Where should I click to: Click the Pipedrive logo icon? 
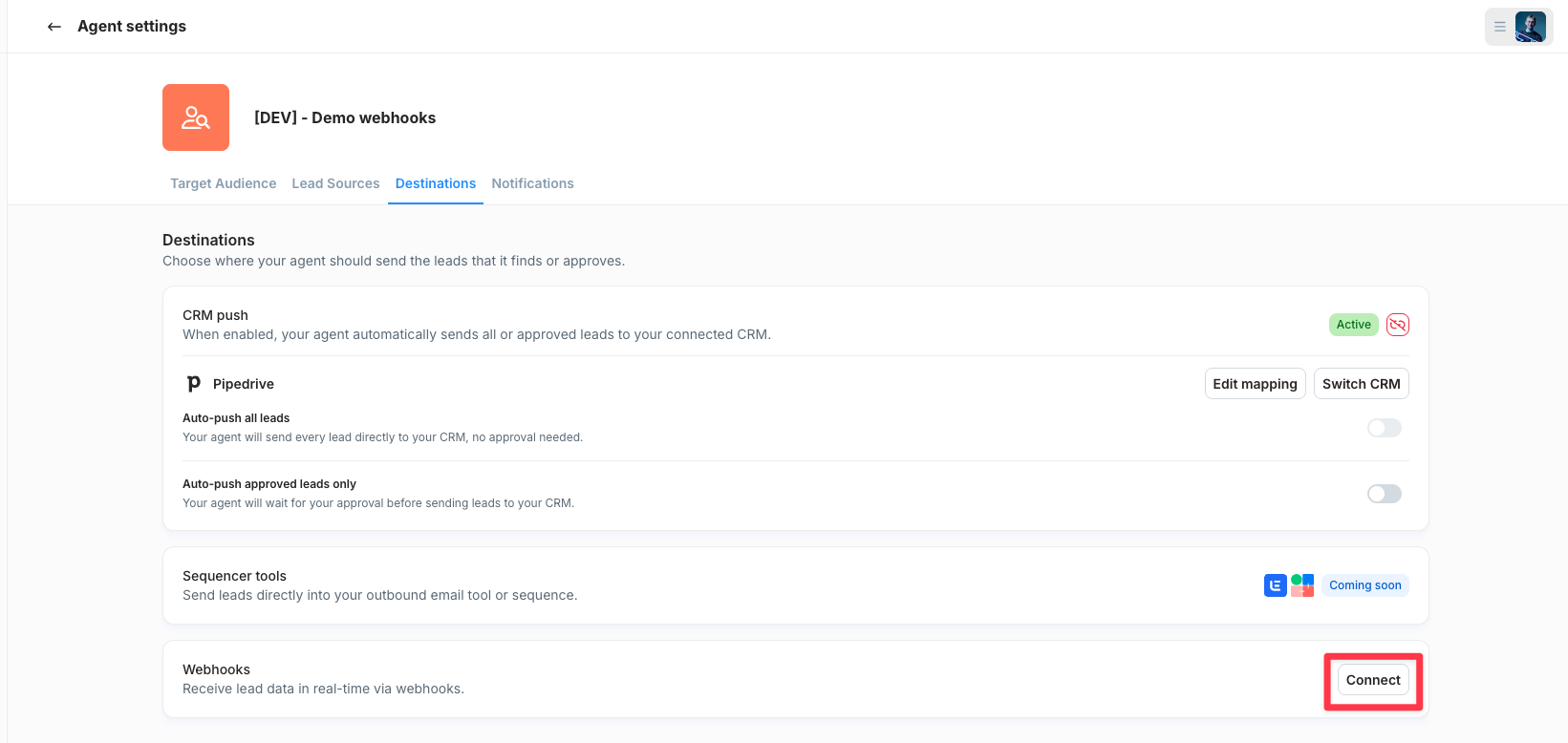[194, 384]
